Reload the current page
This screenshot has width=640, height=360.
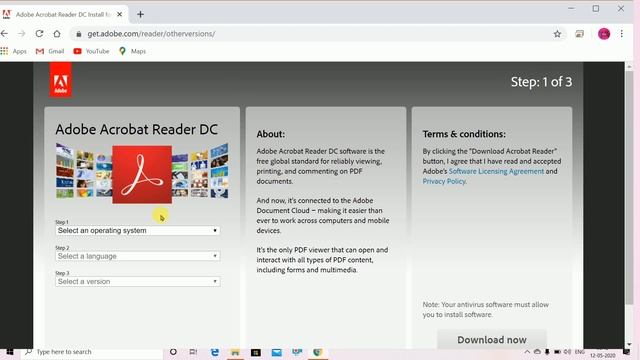39,34
